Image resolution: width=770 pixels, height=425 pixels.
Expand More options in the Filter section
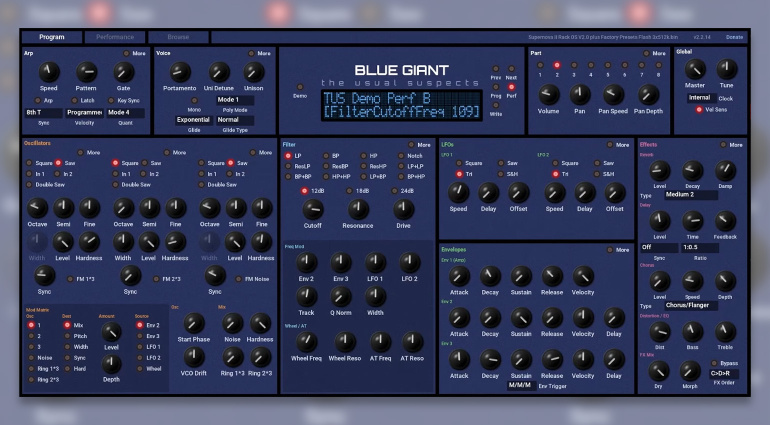[x=411, y=144]
